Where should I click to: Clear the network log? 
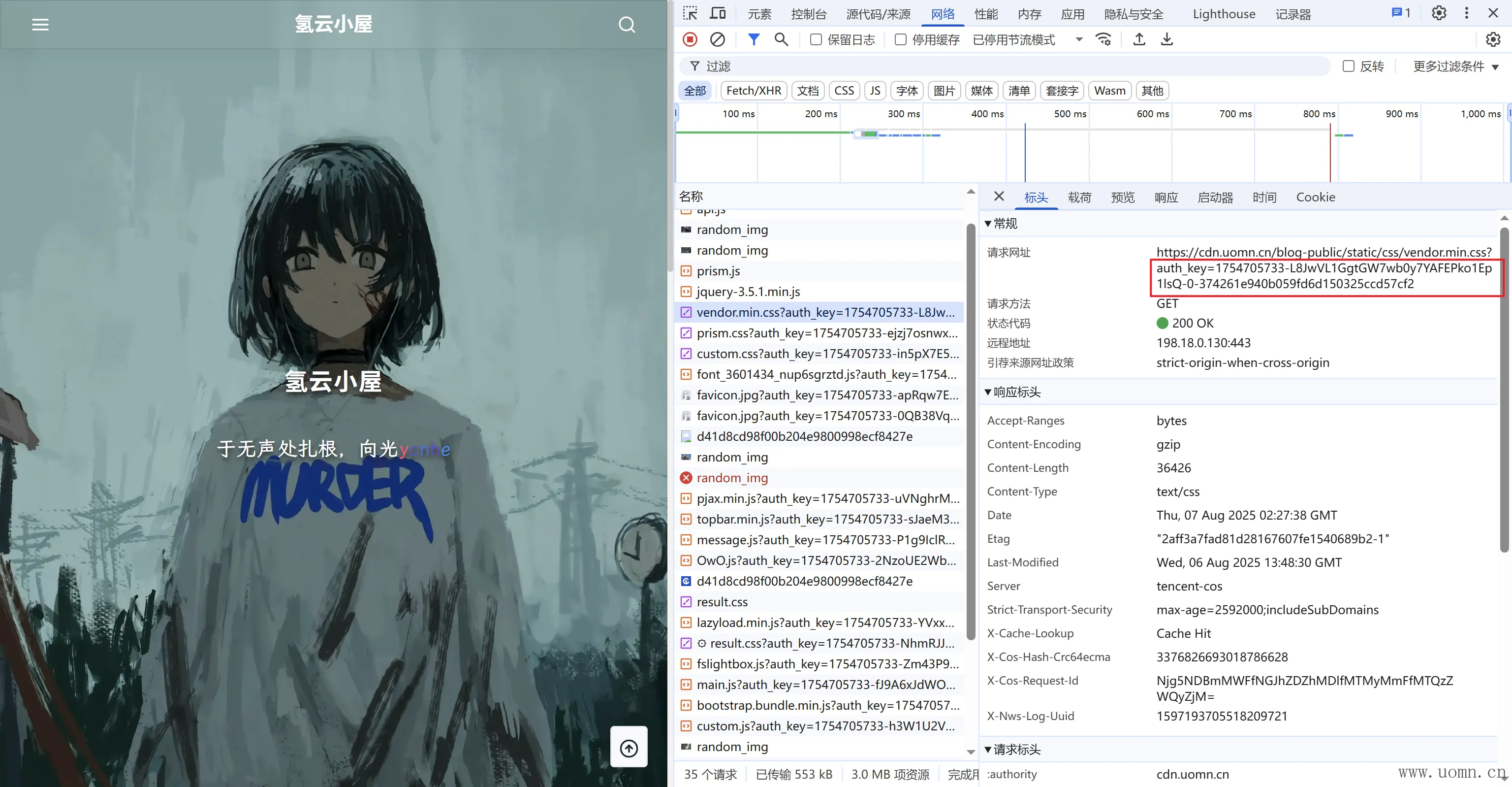[717, 39]
